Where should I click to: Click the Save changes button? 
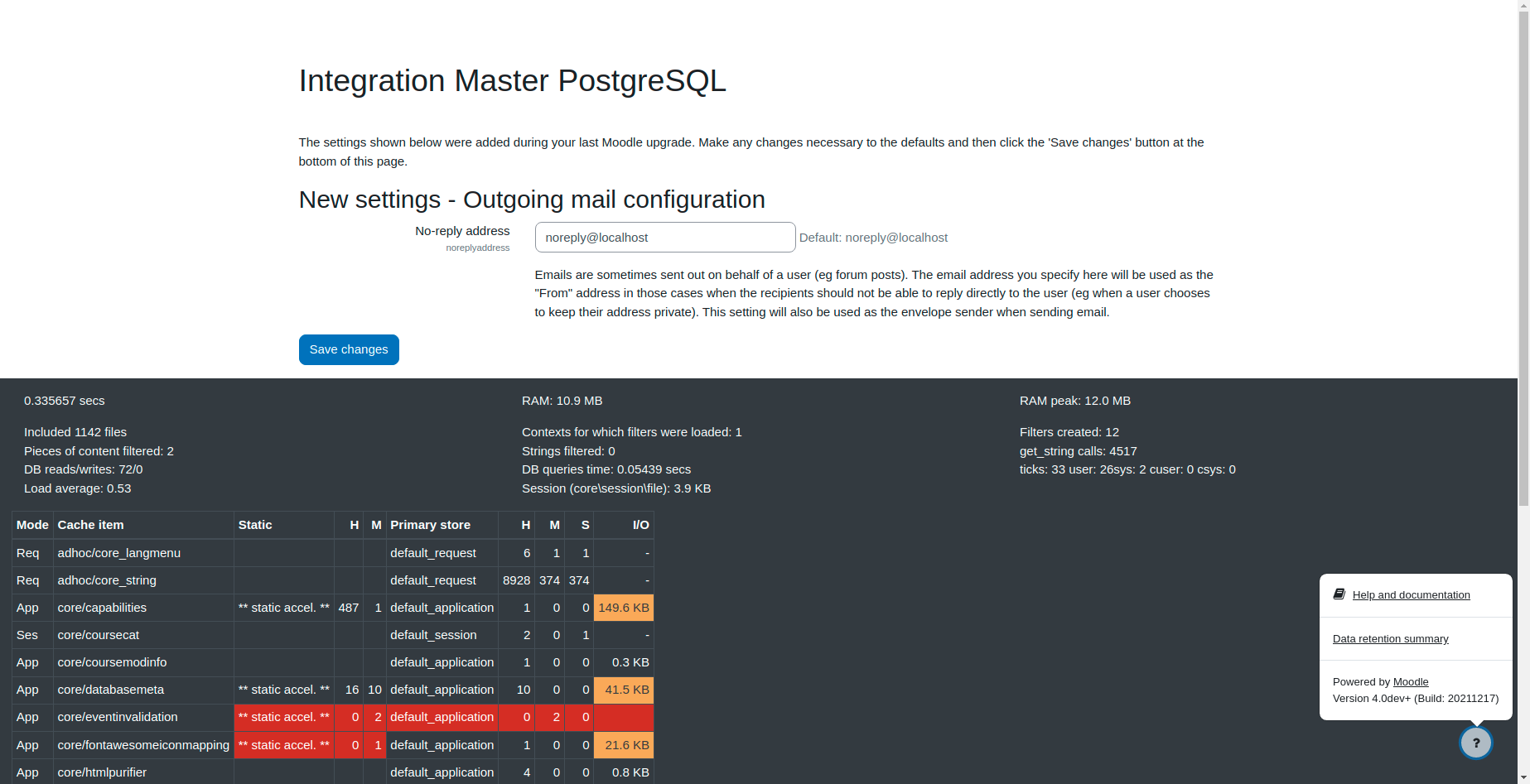click(x=349, y=349)
